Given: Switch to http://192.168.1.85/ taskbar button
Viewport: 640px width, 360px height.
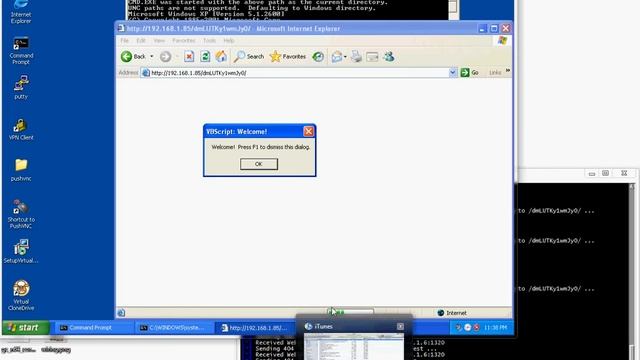Looking at the screenshot, I should click(x=256, y=327).
